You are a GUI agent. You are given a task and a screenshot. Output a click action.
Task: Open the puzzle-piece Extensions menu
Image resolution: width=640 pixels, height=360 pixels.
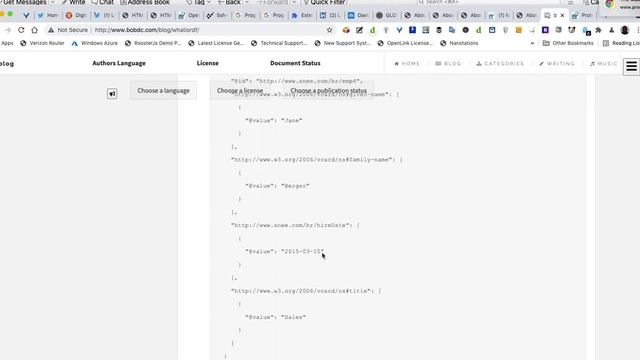pyautogui.click(x=598, y=30)
